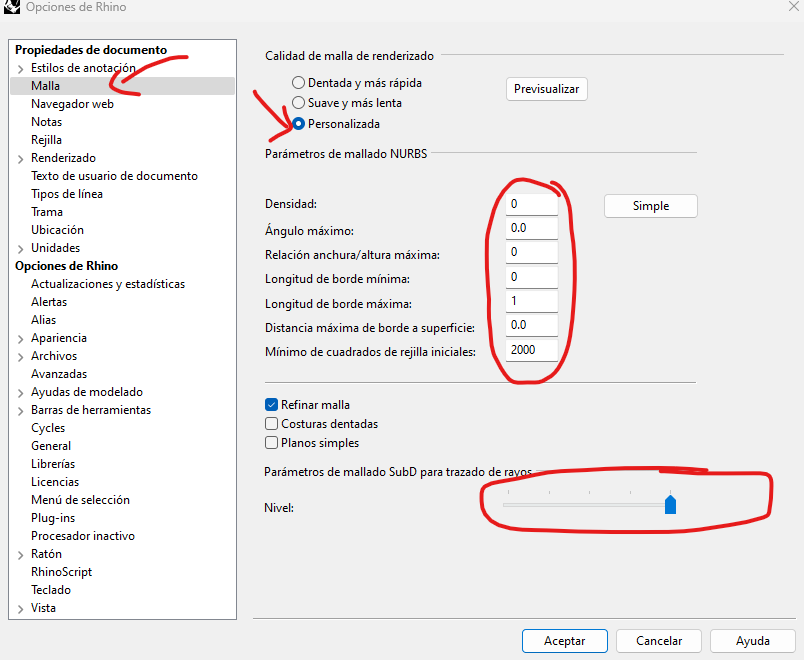Open the Cycles settings page

coord(48,428)
